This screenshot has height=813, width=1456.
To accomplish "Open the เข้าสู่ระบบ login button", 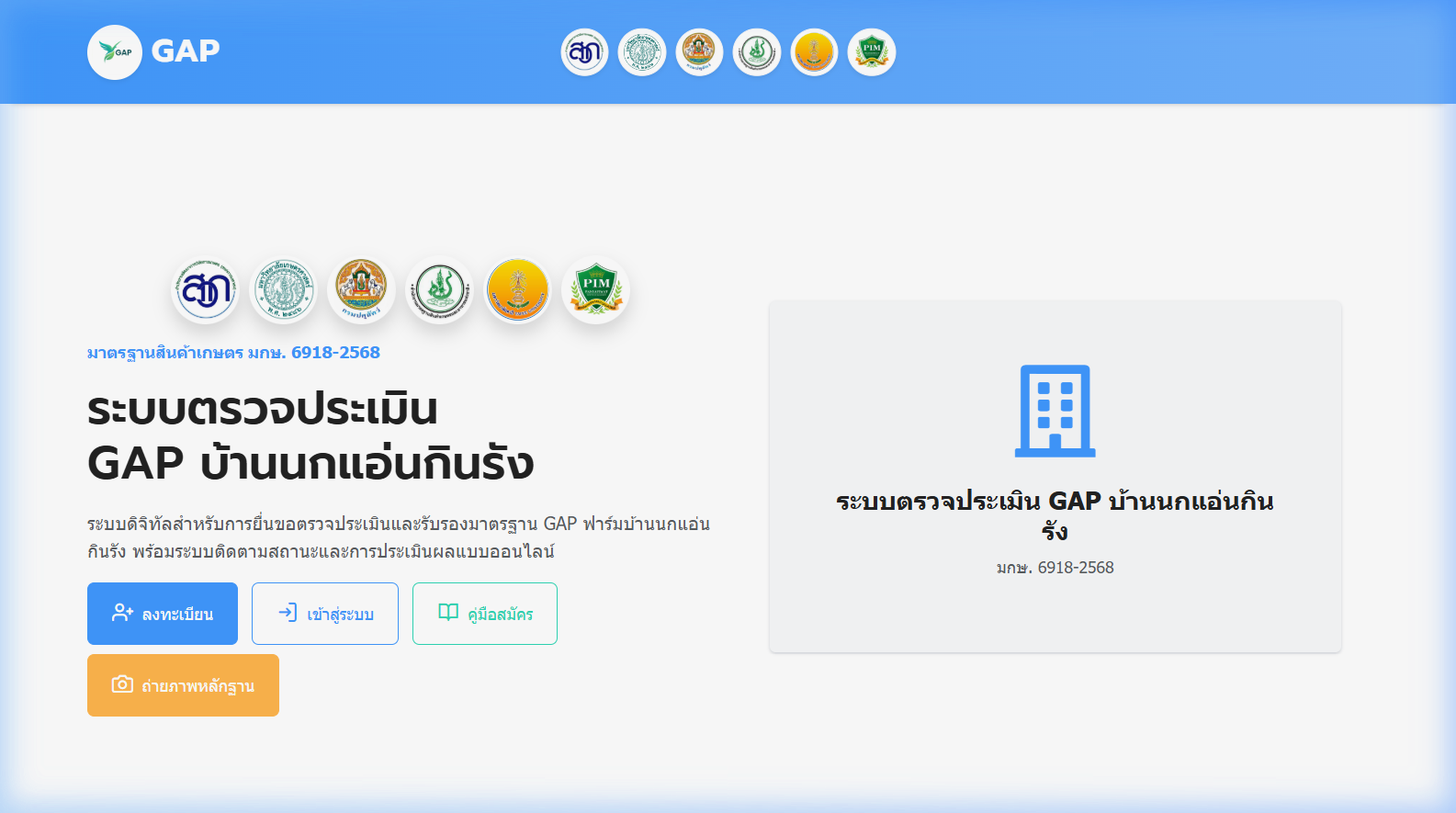I will (325, 614).
